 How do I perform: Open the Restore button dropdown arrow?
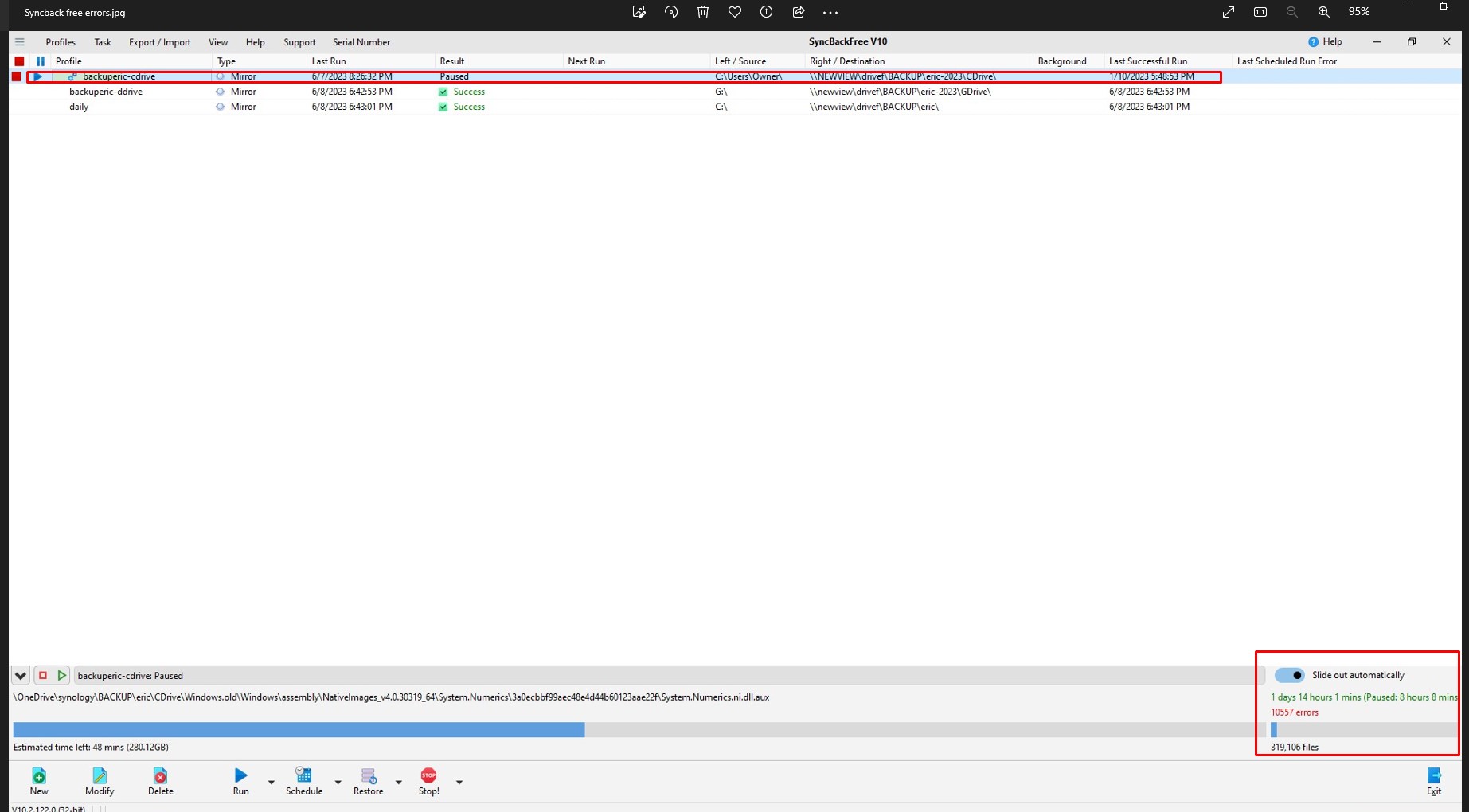point(399,782)
